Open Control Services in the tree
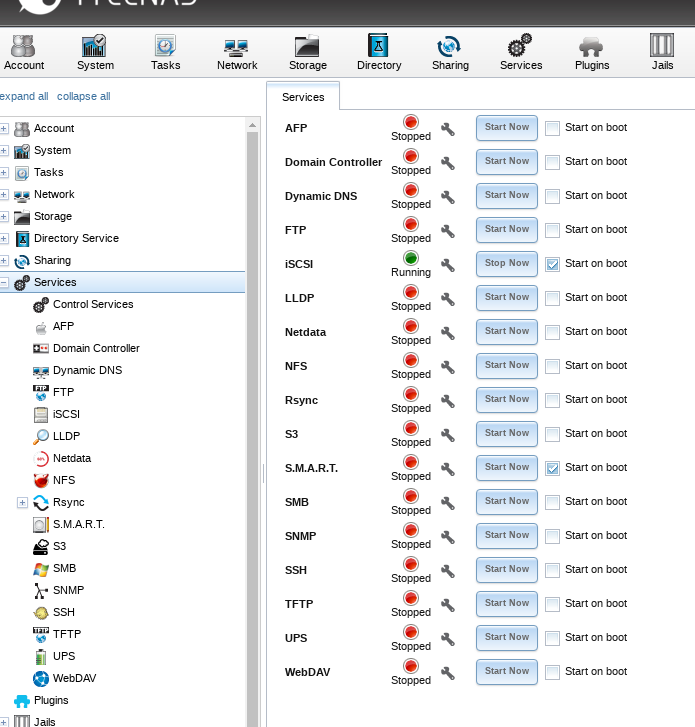695x727 pixels. [x=93, y=304]
